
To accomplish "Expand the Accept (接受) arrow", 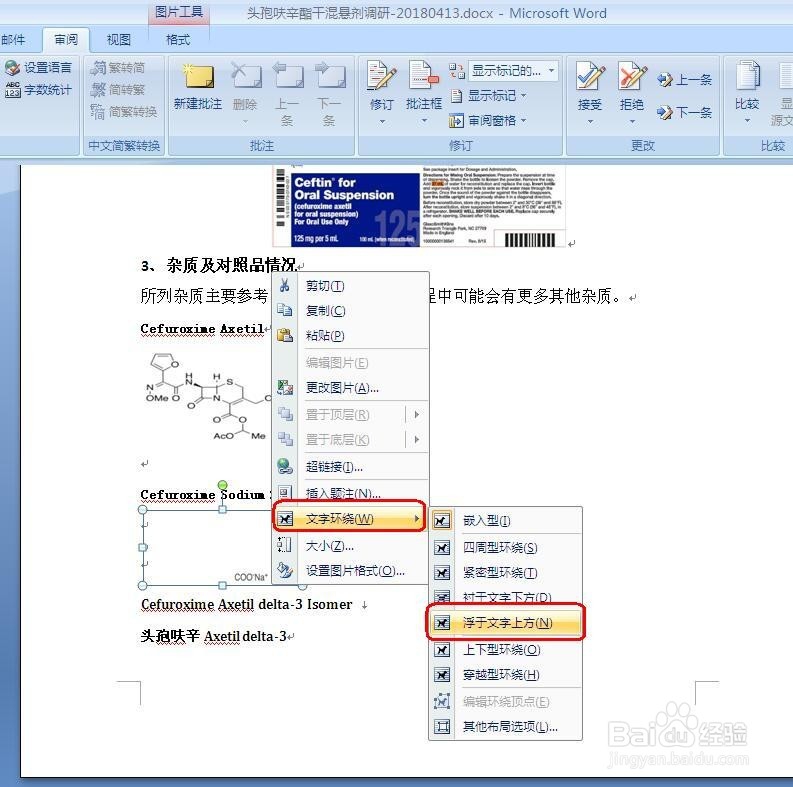I will [590, 122].
